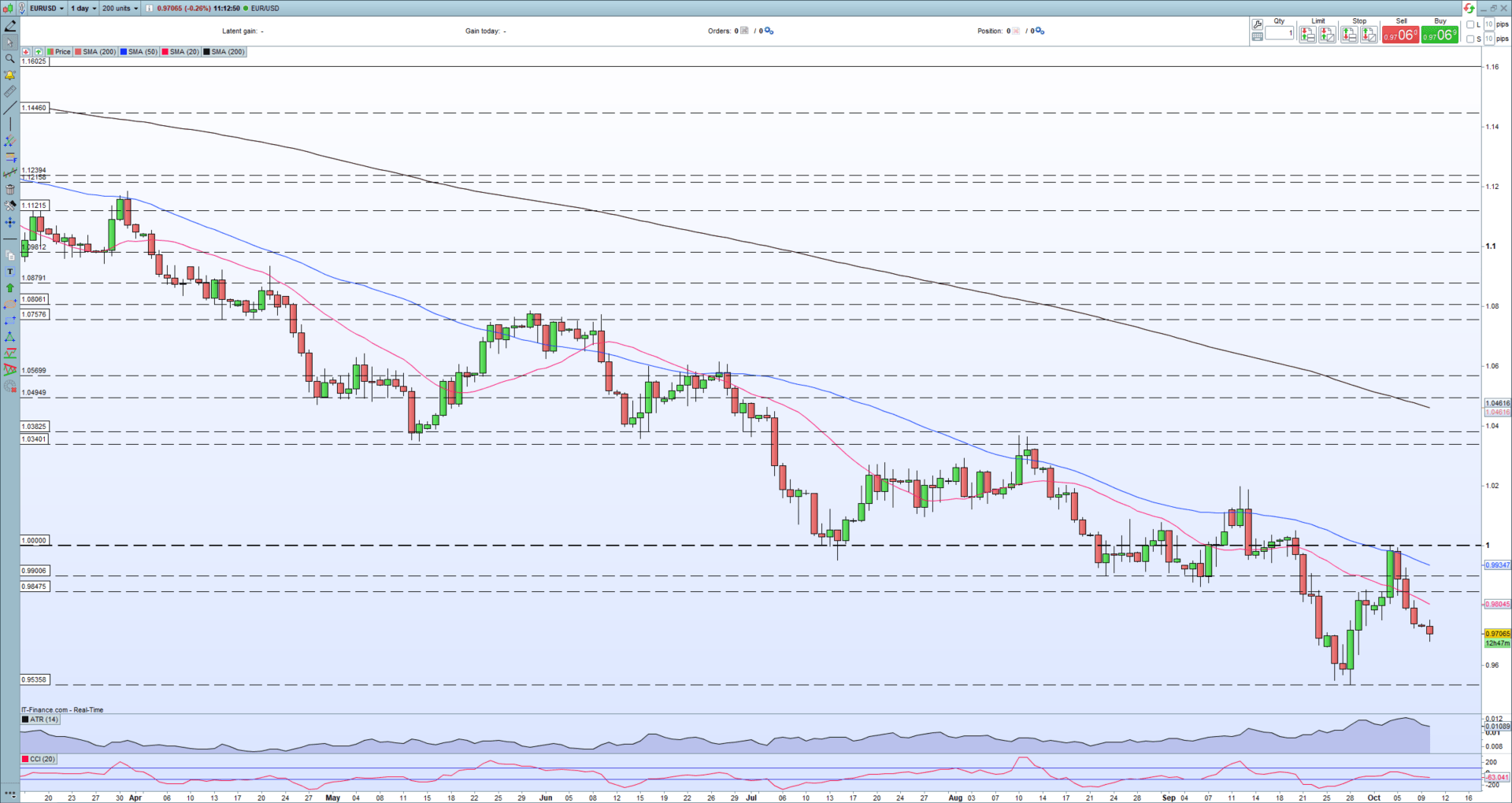Click the info icon beside price
Viewport: 1512px width, 803px height.
point(149,8)
